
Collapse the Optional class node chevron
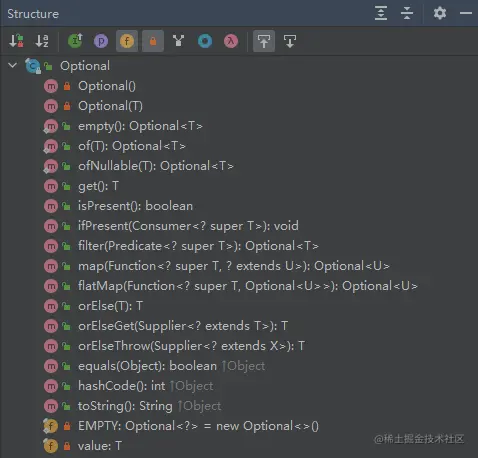13,65
